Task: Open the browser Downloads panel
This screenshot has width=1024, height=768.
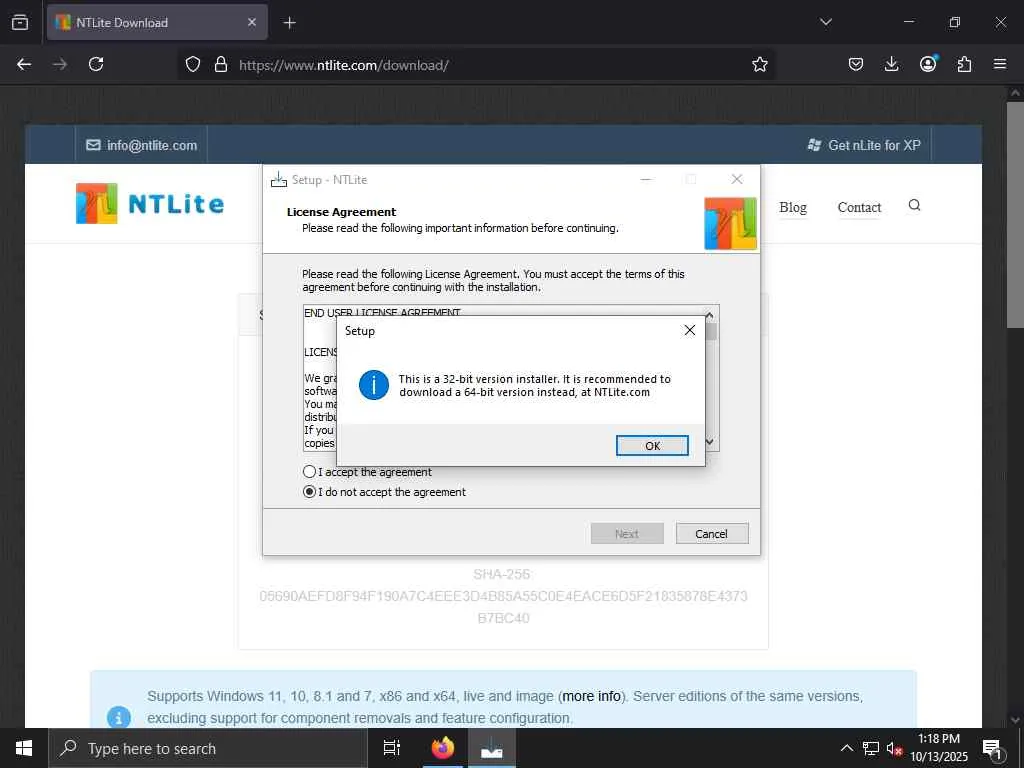Action: pos(891,64)
